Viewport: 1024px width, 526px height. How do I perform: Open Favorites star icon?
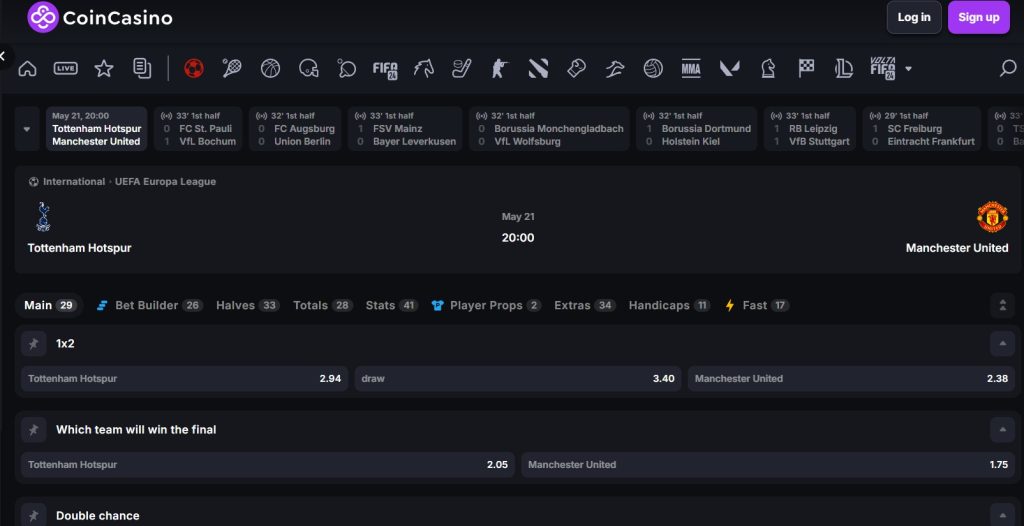tap(104, 68)
